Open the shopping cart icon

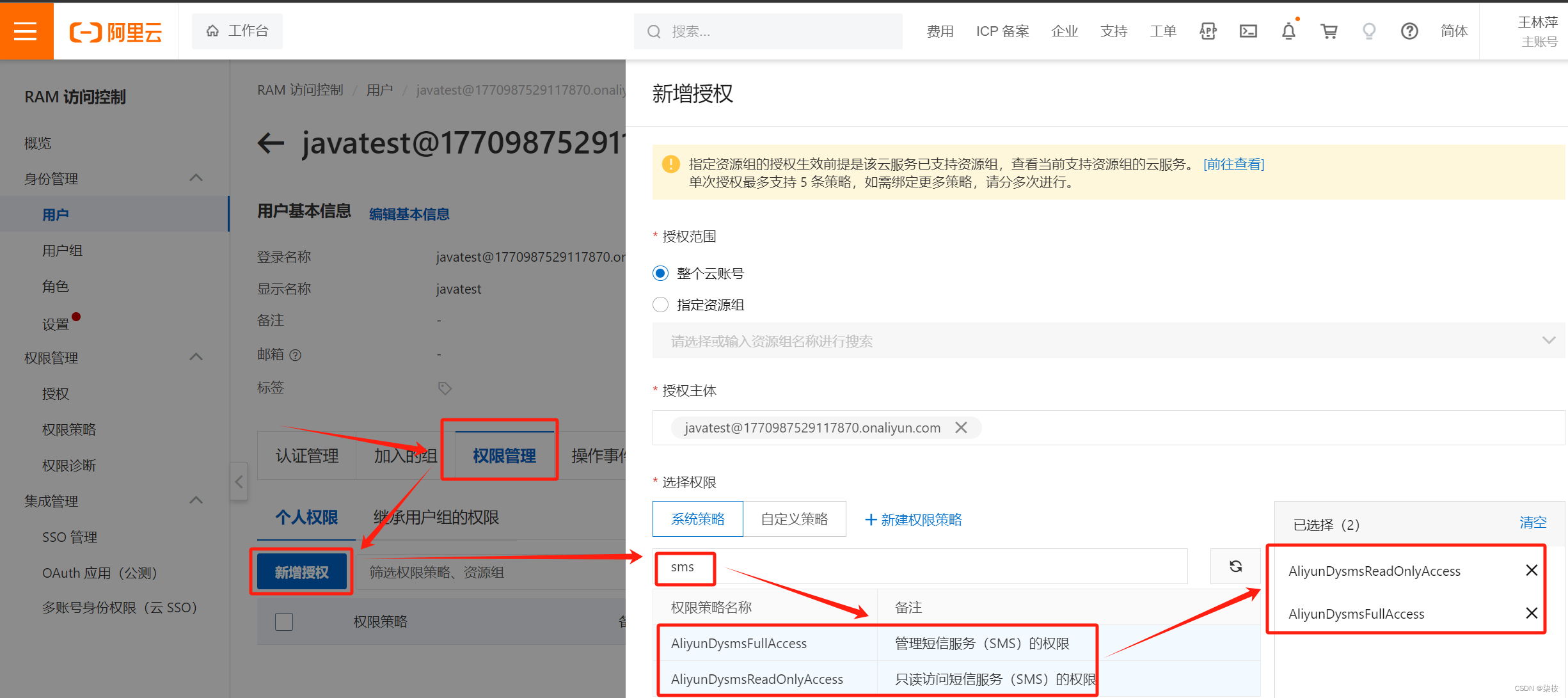[1329, 31]
